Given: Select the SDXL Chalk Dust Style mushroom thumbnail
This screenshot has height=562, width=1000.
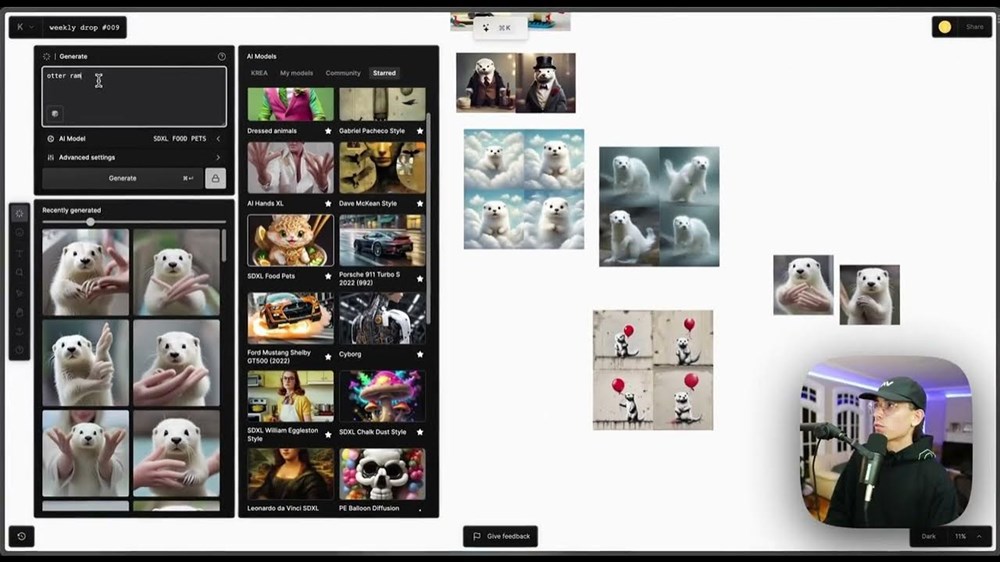Looking at the screenshot, I should (x=382, y=396).
